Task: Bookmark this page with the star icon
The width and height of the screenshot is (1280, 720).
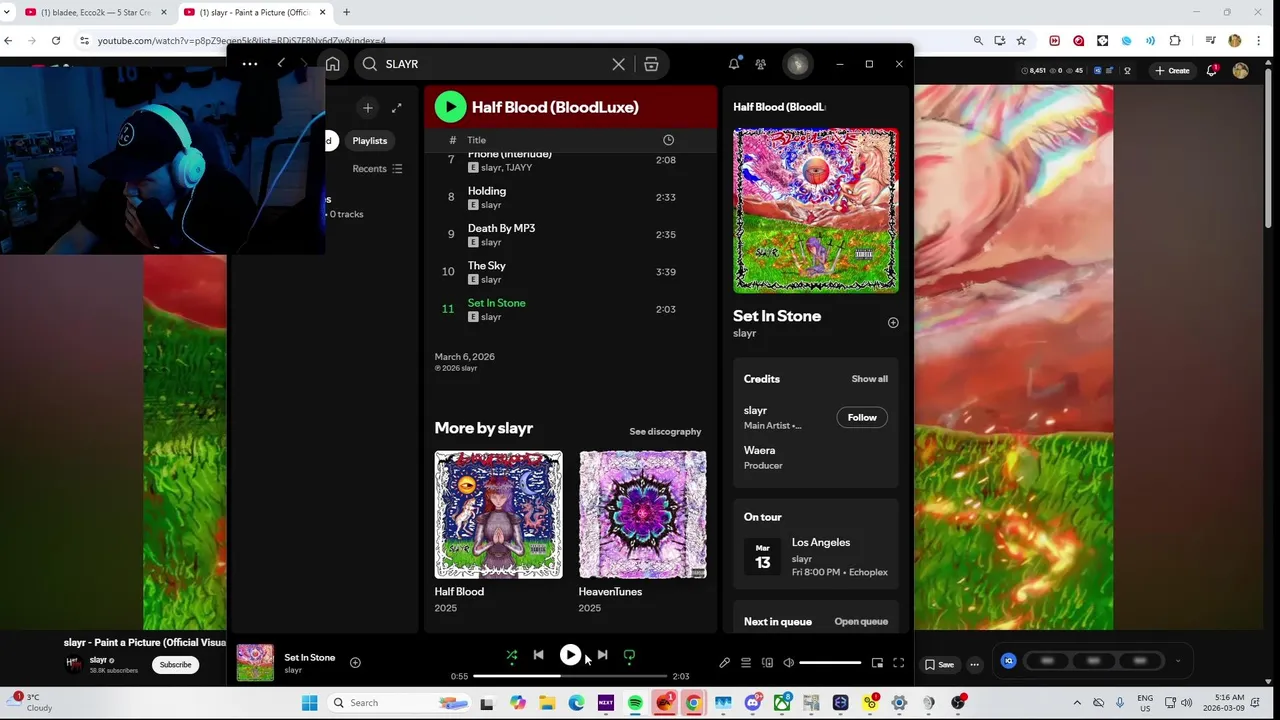Action: (x=1021, y=41)
